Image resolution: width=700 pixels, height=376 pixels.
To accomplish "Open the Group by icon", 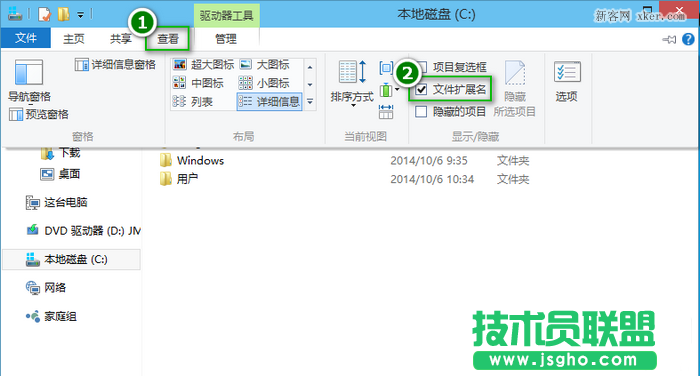I will pos(386,68).
